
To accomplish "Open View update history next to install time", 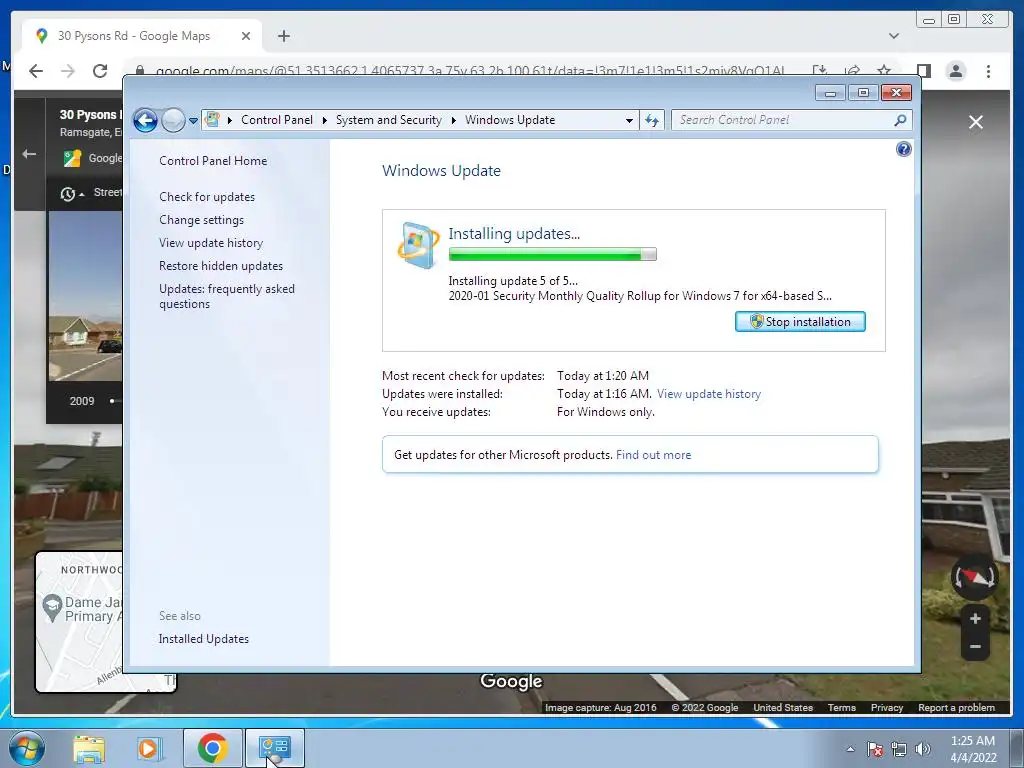I will tap(709, 394).
